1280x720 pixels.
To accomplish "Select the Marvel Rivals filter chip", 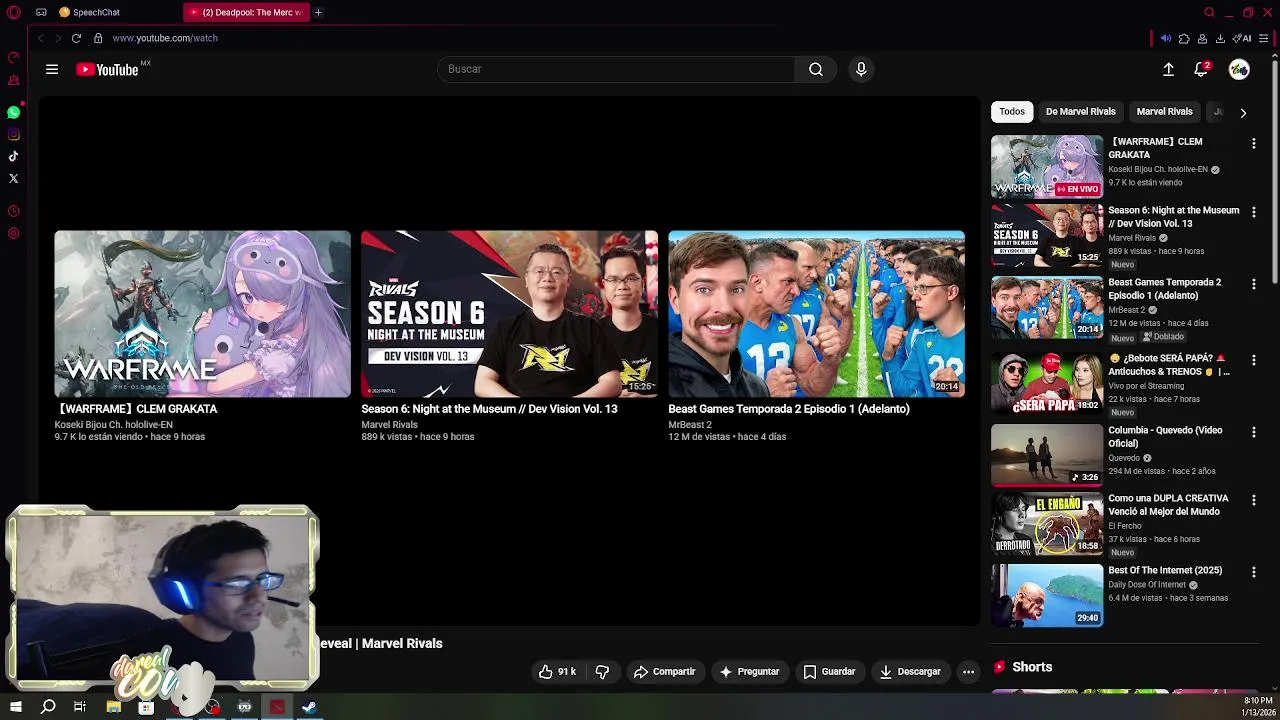I will pyautogui.click(x=1164, y=112).
